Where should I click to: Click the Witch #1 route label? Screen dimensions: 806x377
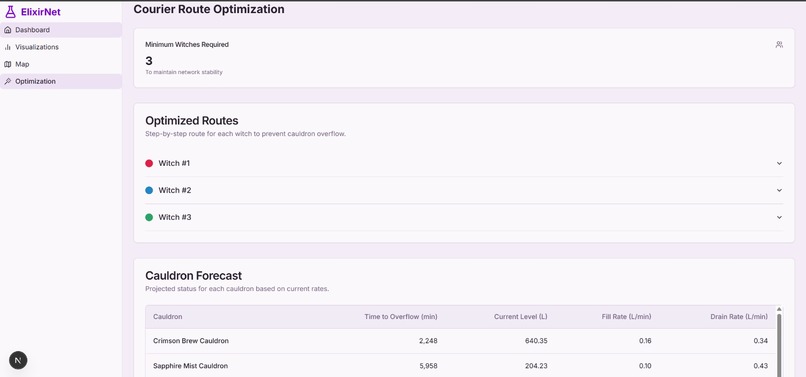pos(175,163)
